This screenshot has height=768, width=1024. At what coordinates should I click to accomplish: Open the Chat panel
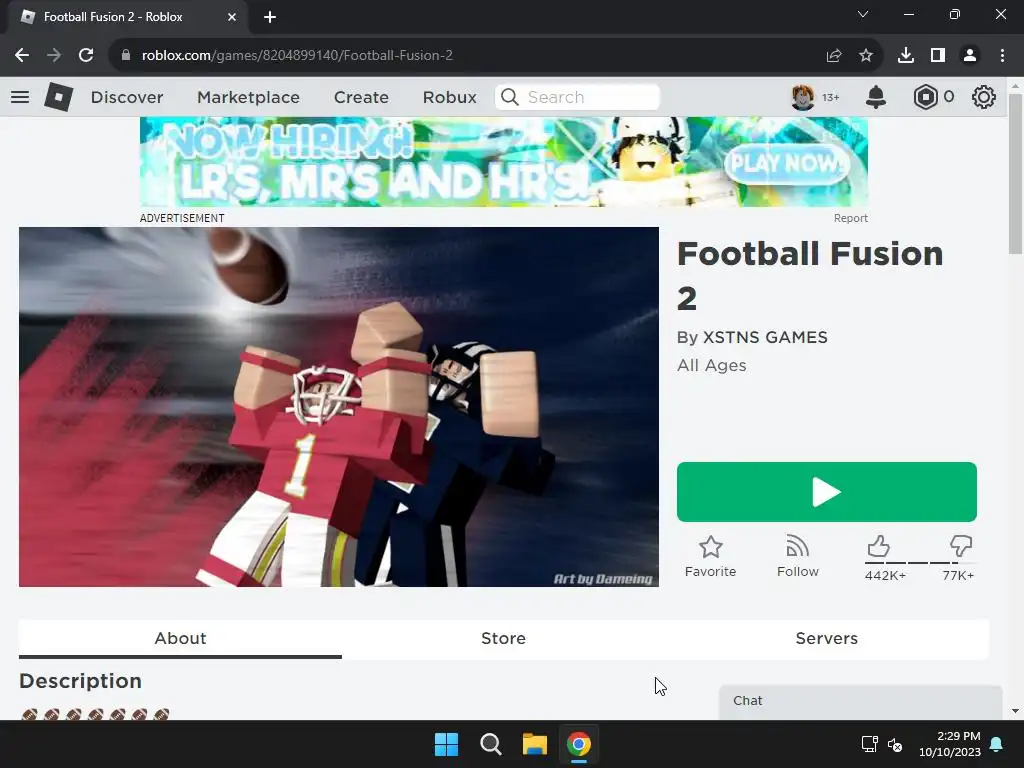tap(860, 702)
